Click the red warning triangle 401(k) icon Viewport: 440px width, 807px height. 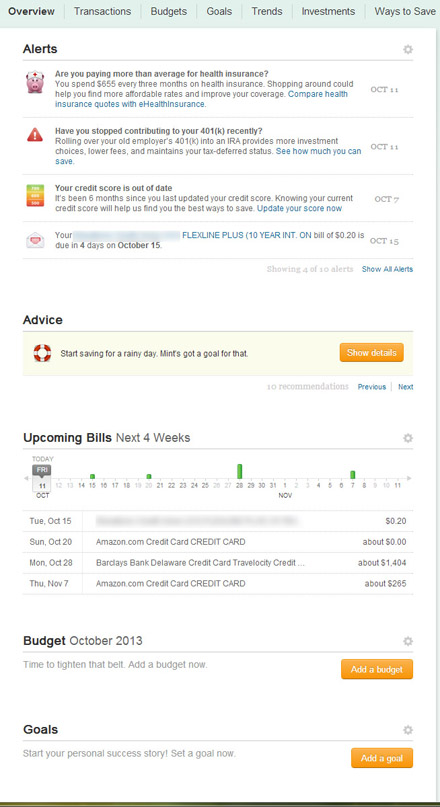36,135
